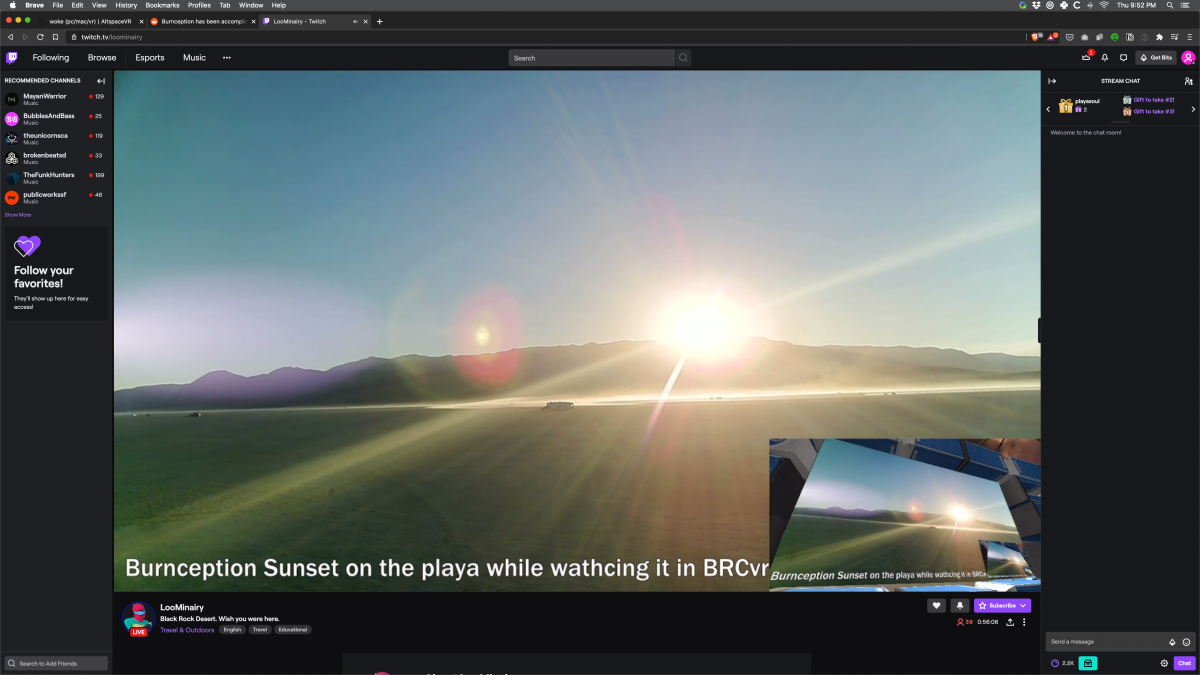Open chat settings gear icon

(1164, 663)
